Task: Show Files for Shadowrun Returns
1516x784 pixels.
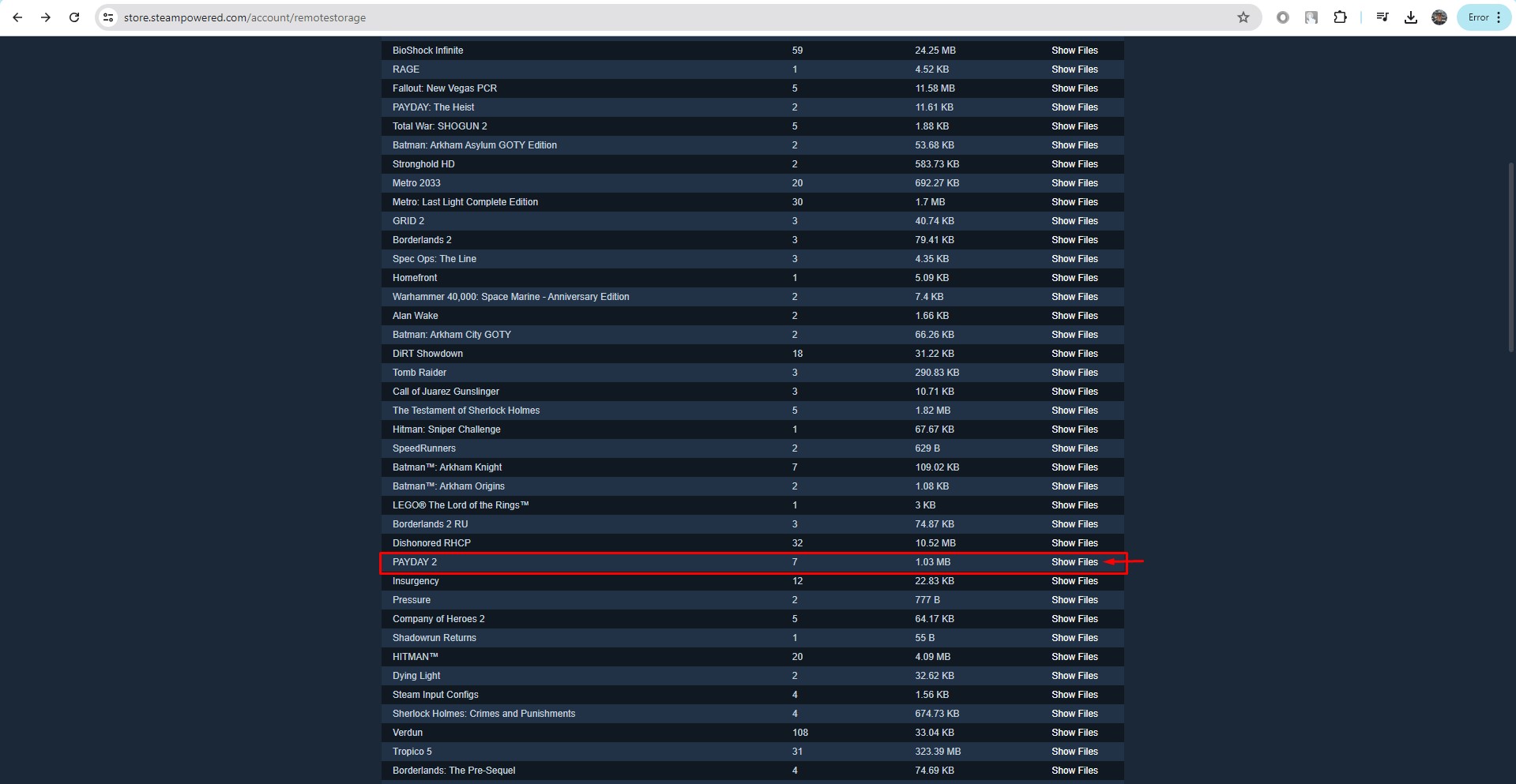Action: [1074, 638]
